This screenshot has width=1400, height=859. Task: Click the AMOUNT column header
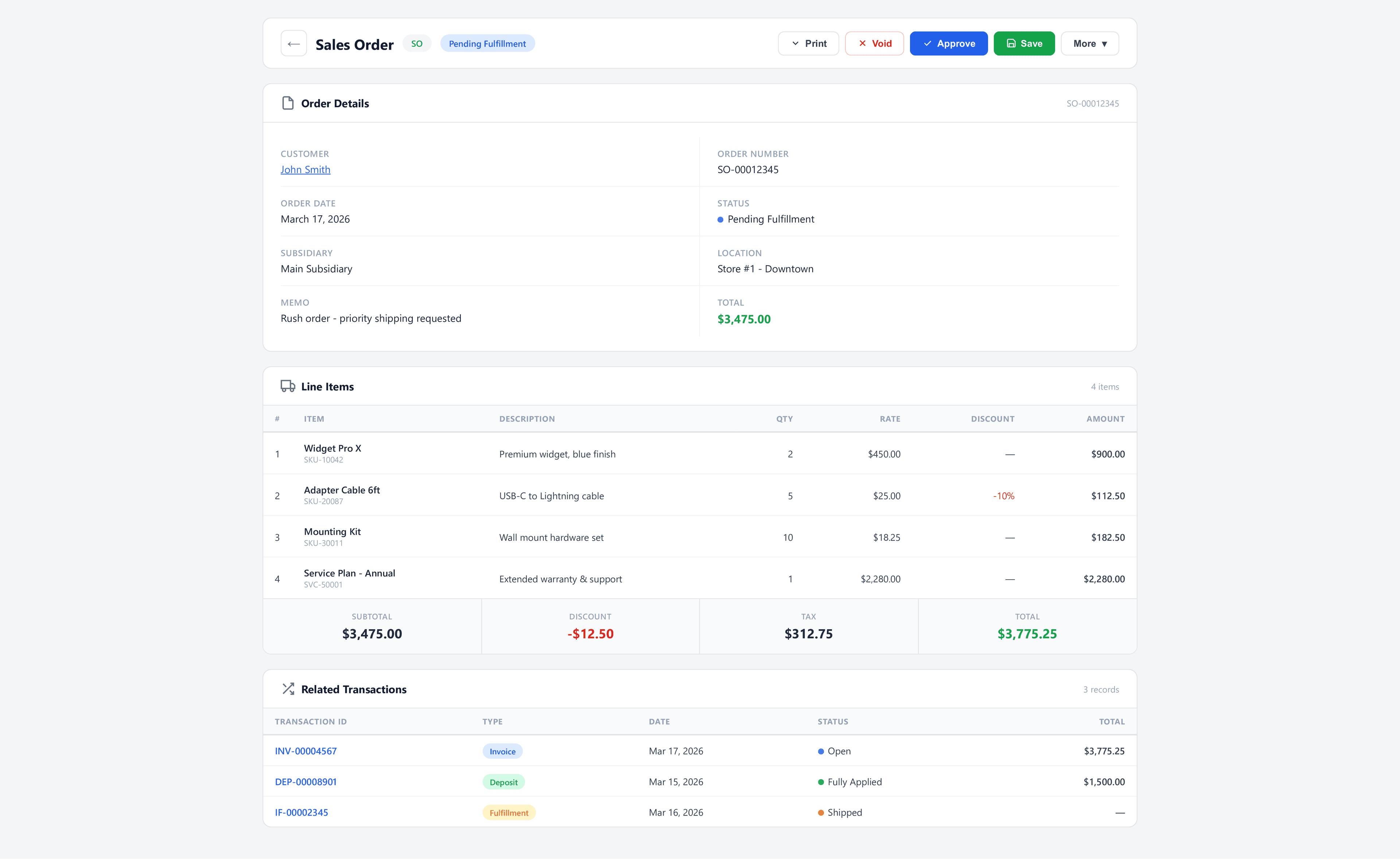pos(1105,419)
